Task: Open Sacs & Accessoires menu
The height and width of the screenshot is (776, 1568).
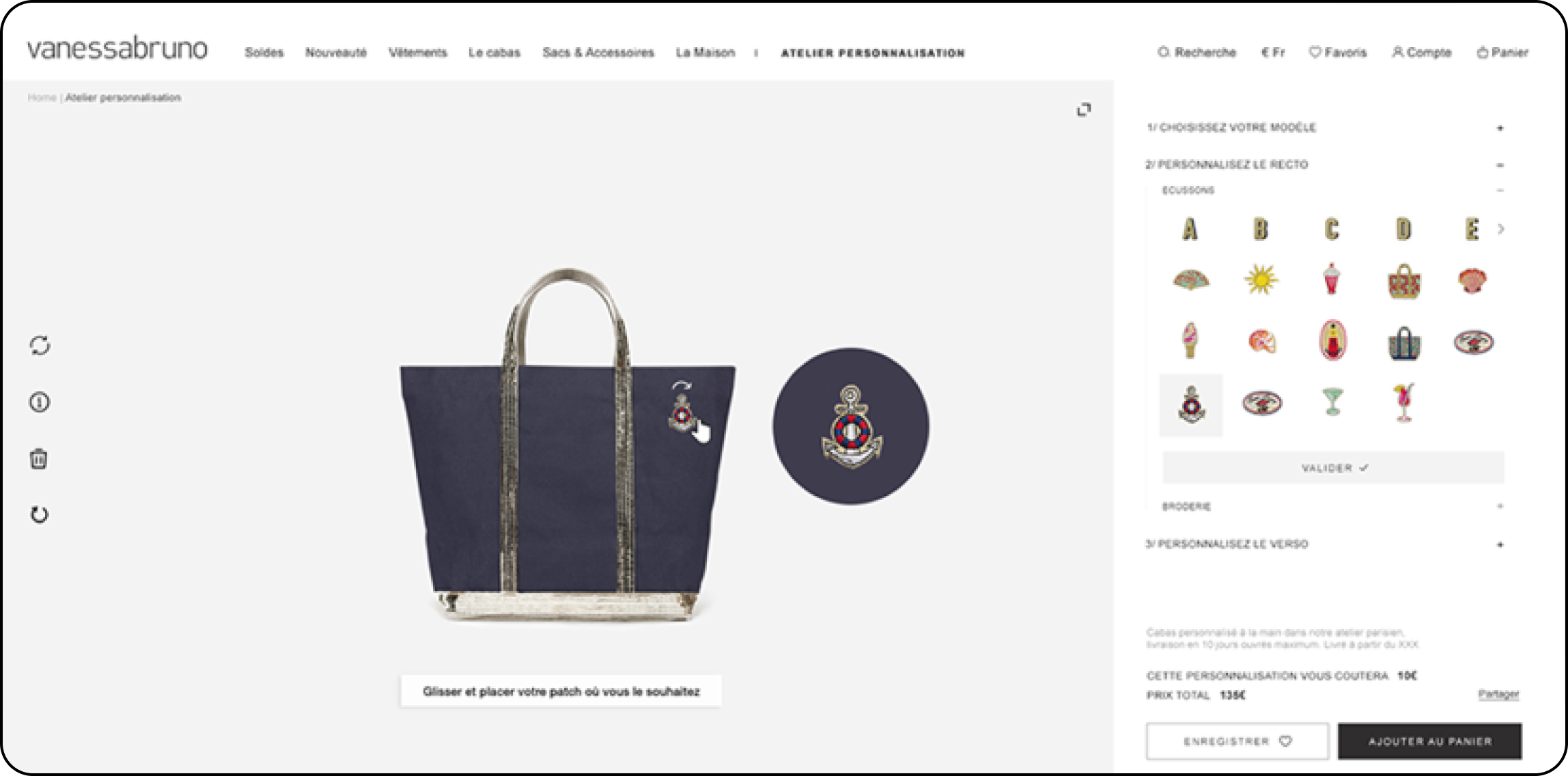Action: (x=598, y=53)
